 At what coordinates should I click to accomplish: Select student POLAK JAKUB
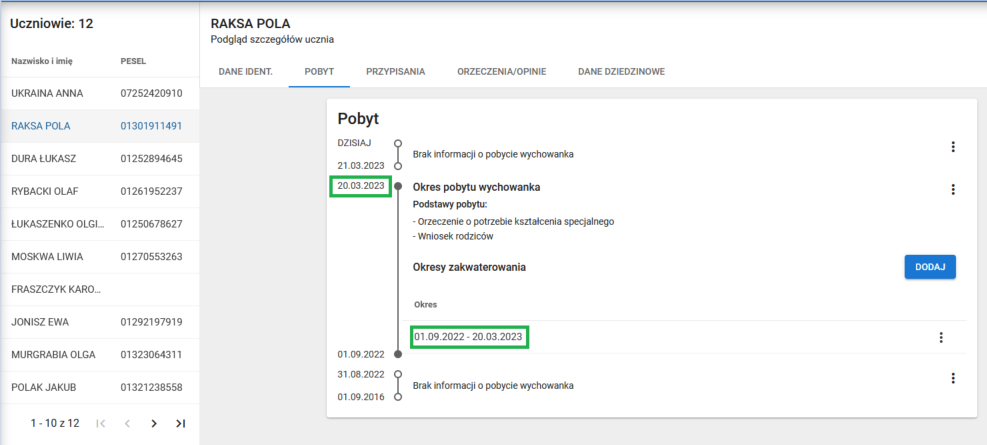pyautogui.click(x=44, y=387)
